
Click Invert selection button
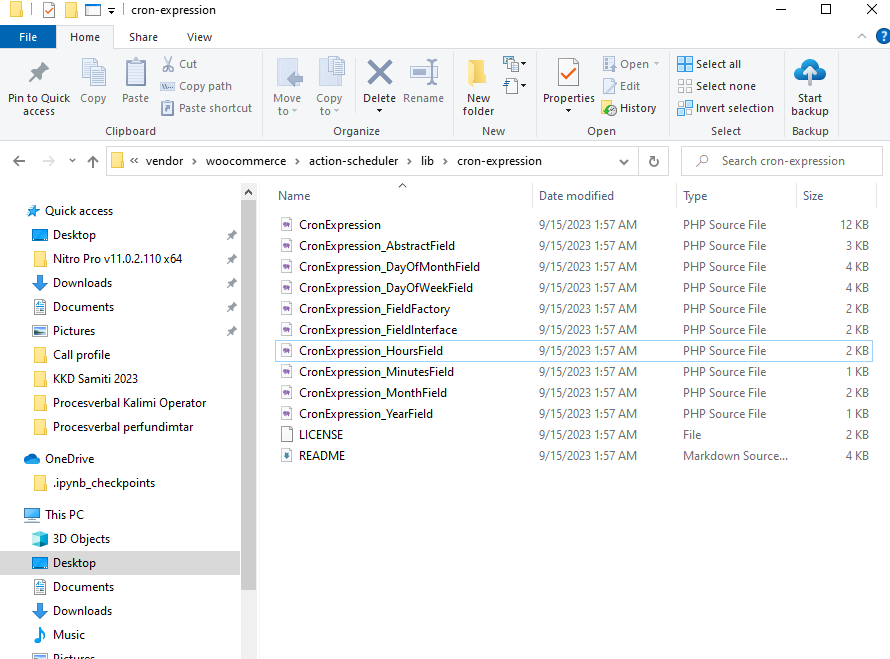pyautogui.click(x=725, y=108)
